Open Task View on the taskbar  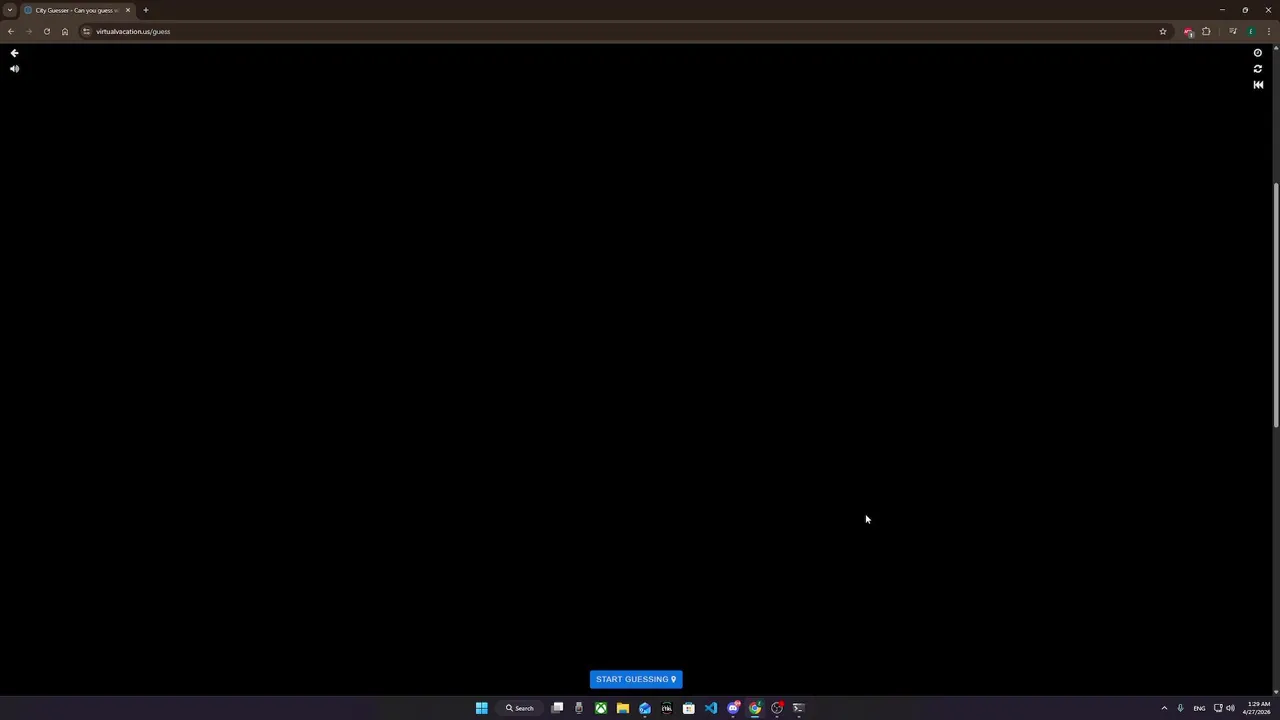(x=557, y=708)
